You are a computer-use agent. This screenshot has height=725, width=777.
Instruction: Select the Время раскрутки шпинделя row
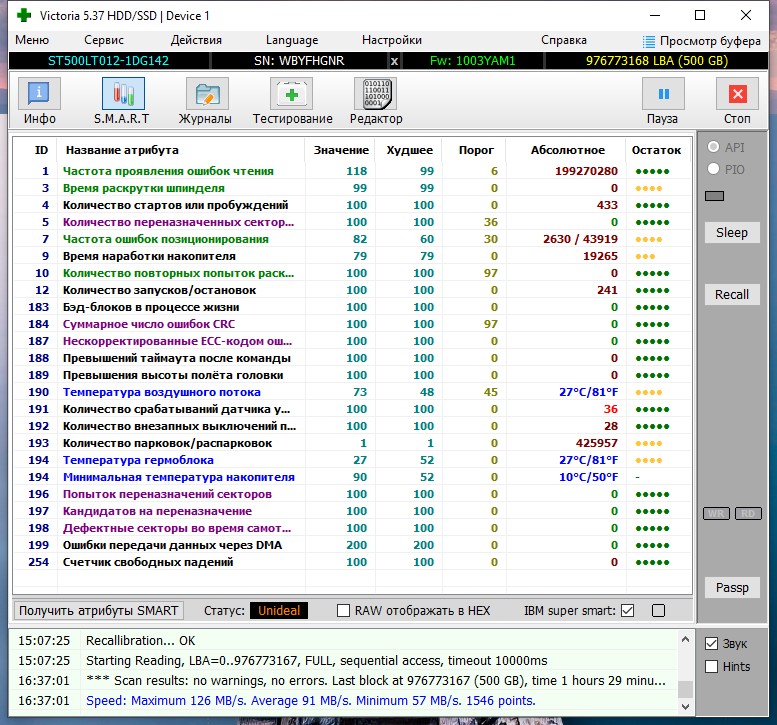tap(352, 188)
